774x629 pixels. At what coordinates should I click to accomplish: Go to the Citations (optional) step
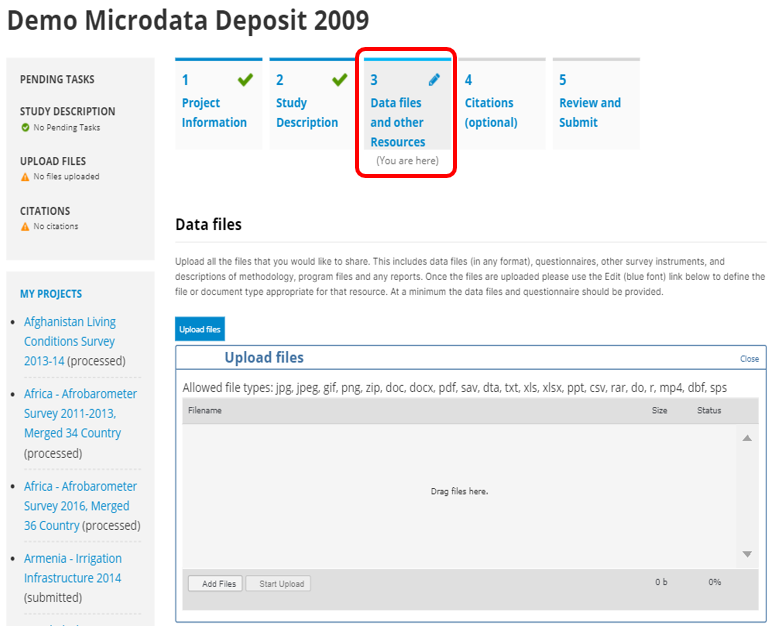click(502, 104)
